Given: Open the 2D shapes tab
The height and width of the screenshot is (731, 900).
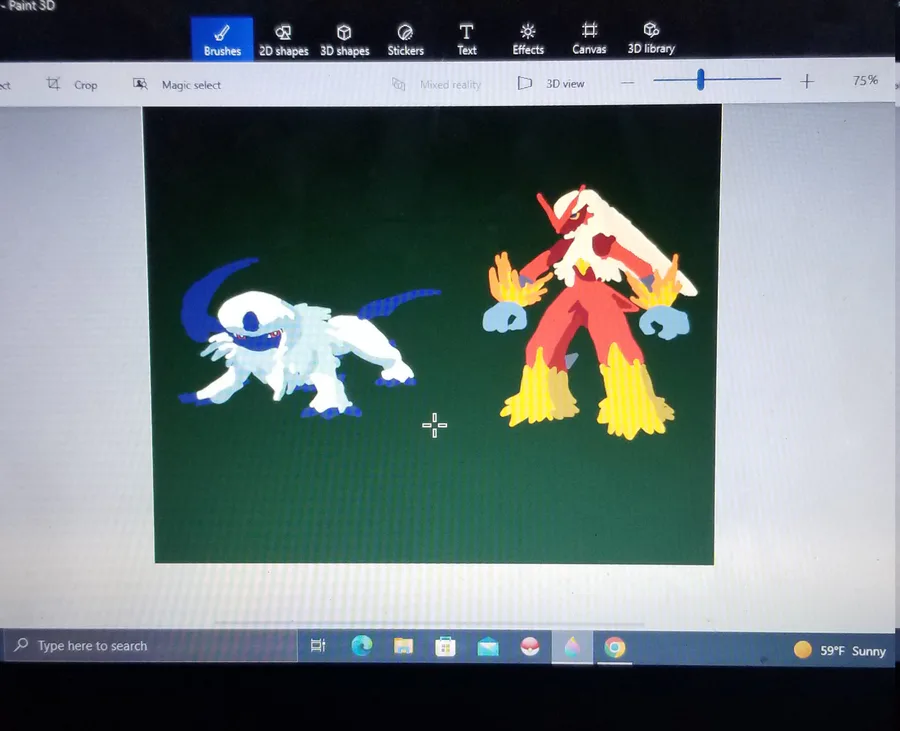Looking at the screenshot, I should click(x=284, y=40).
